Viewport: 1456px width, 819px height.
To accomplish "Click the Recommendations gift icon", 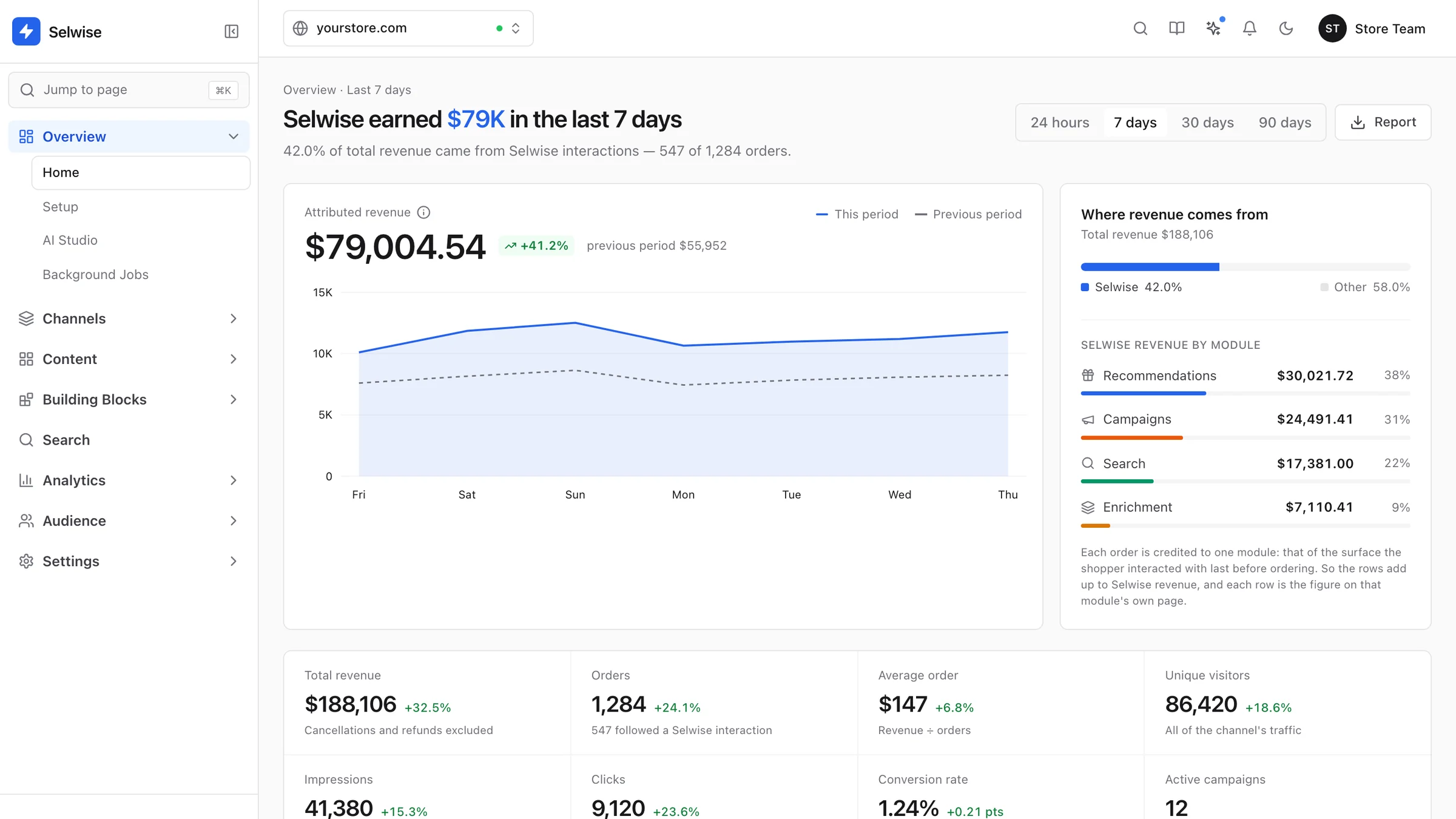I will coord(1088,376).
